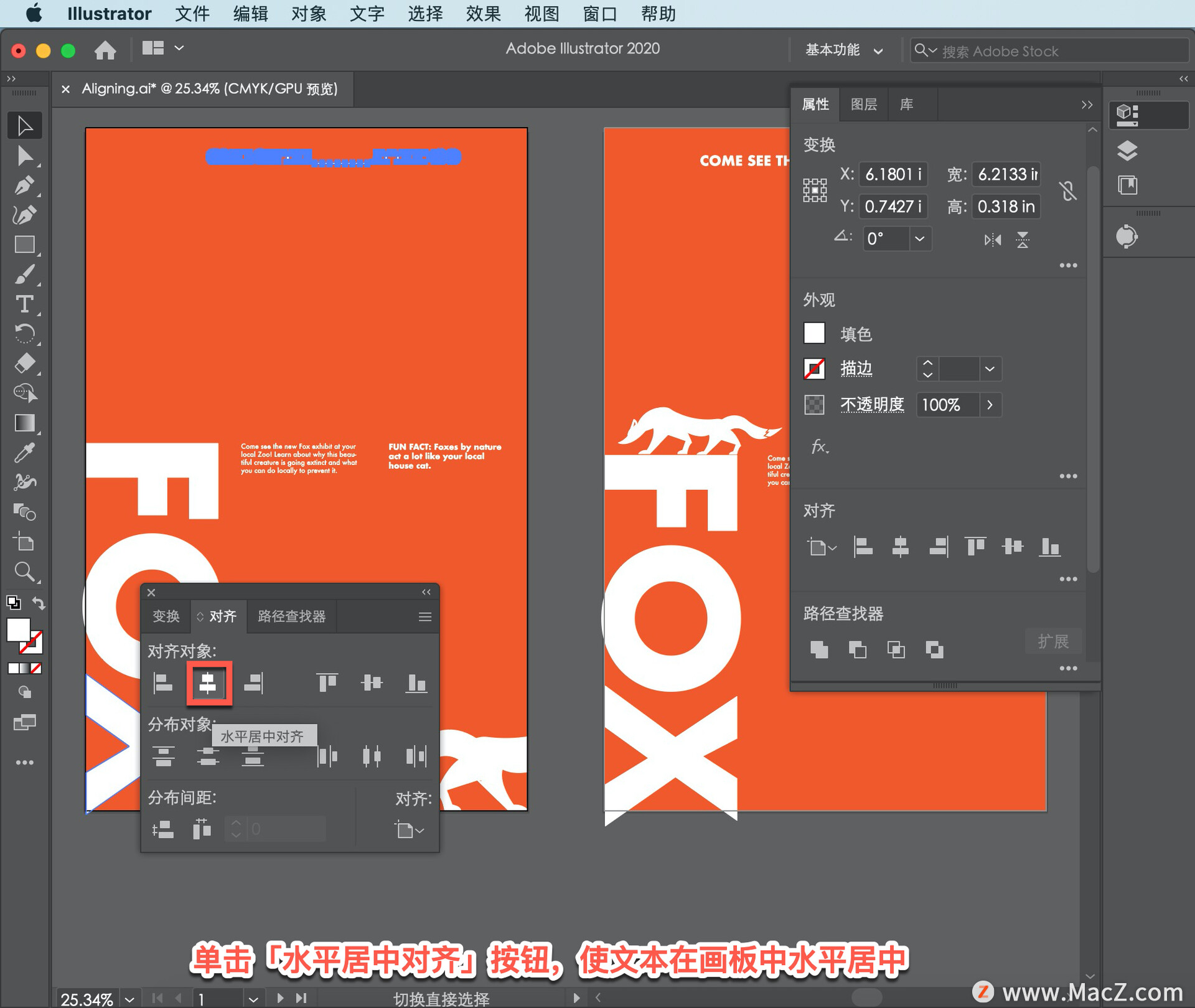Select the Selection tool arrow

[x=24, y=125]
